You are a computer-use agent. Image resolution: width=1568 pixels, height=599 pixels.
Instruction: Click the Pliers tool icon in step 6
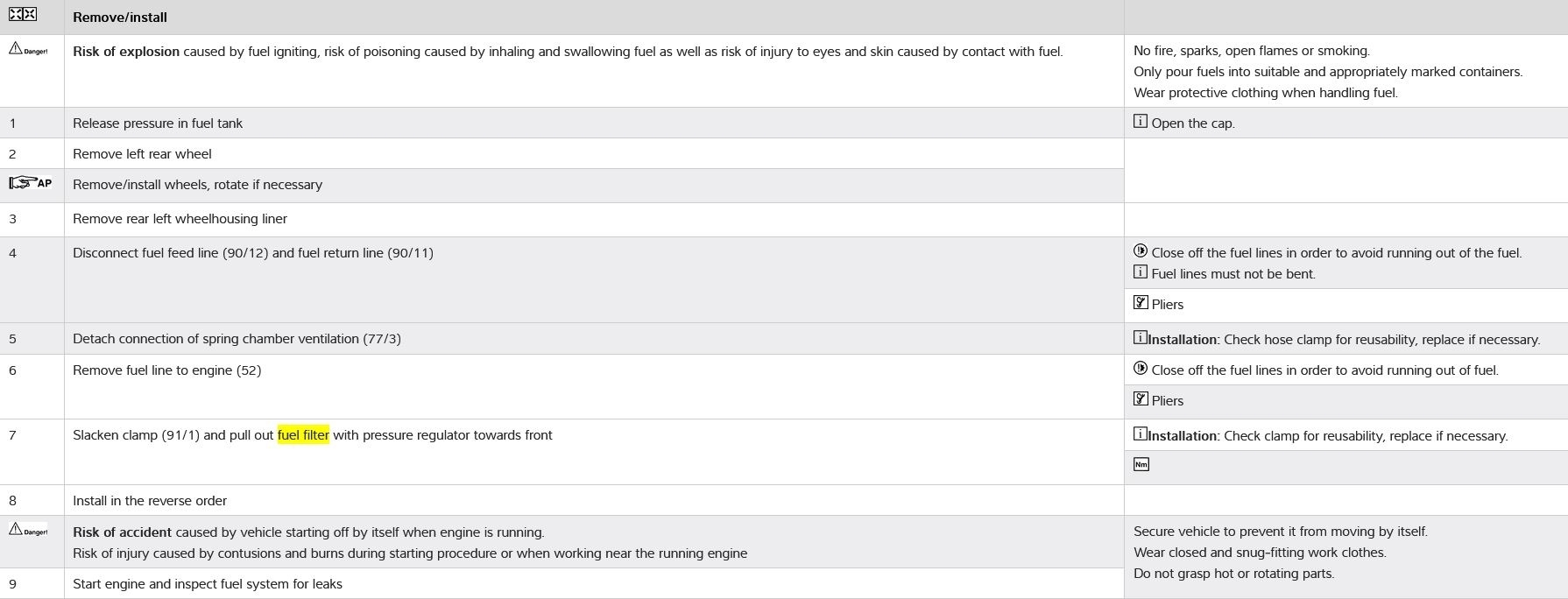[x=1140, y=399]
